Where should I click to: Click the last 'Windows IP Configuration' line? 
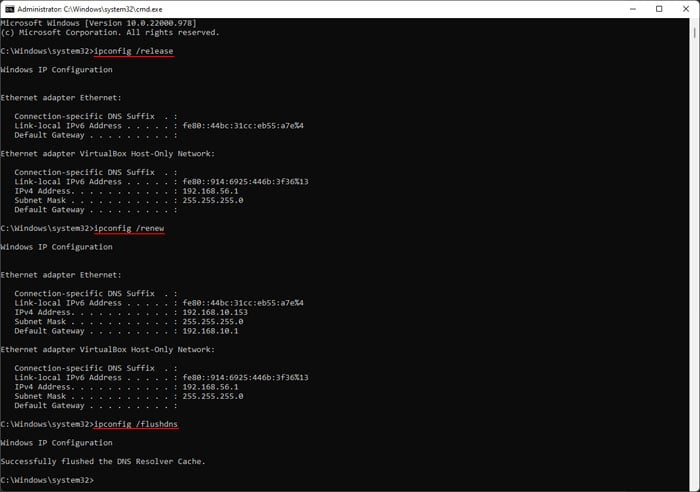tap(56, 442)
